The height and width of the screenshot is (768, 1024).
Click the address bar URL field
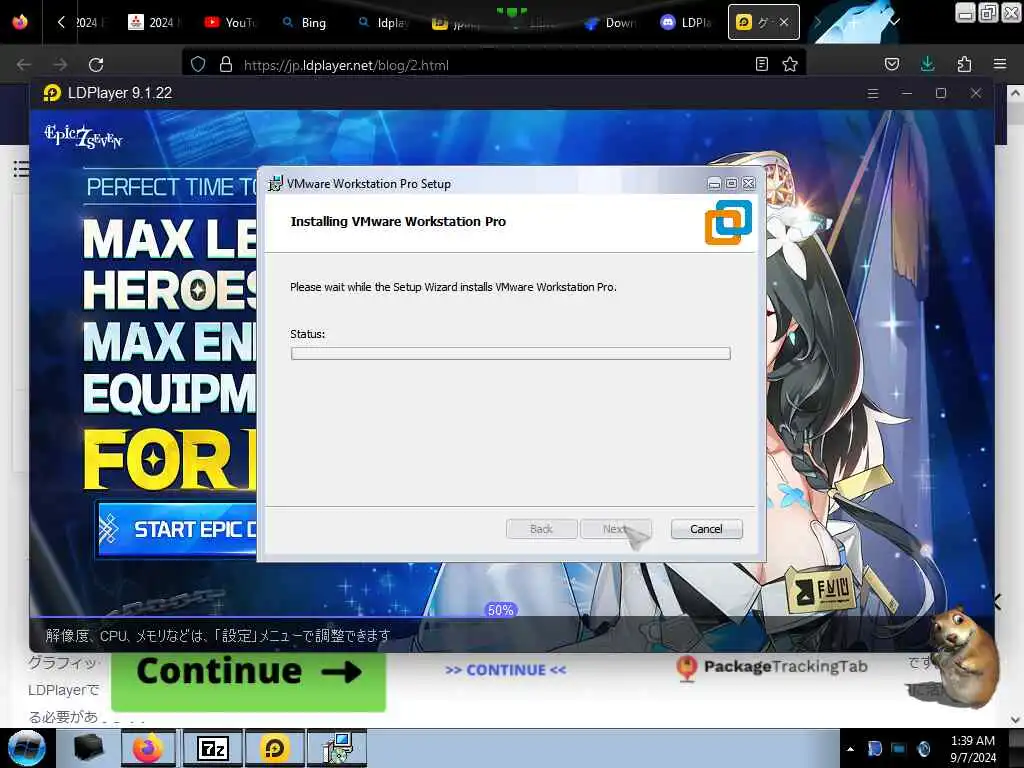tap(493, 65)
